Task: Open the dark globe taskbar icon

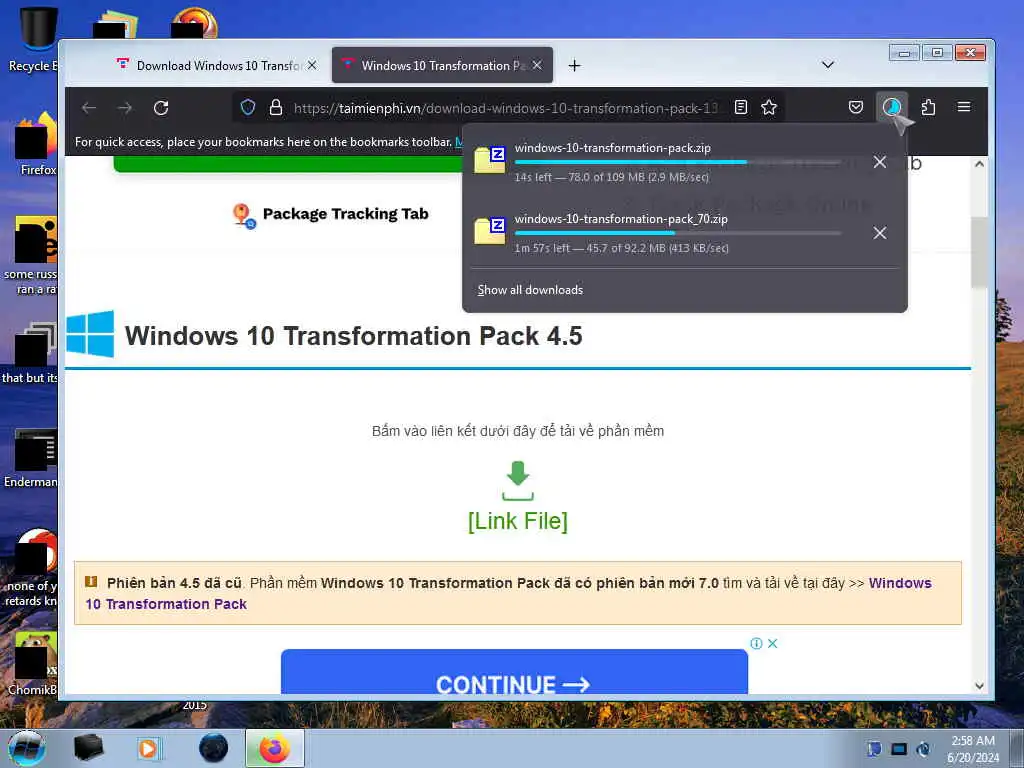Action: click(x=214, y=748)
